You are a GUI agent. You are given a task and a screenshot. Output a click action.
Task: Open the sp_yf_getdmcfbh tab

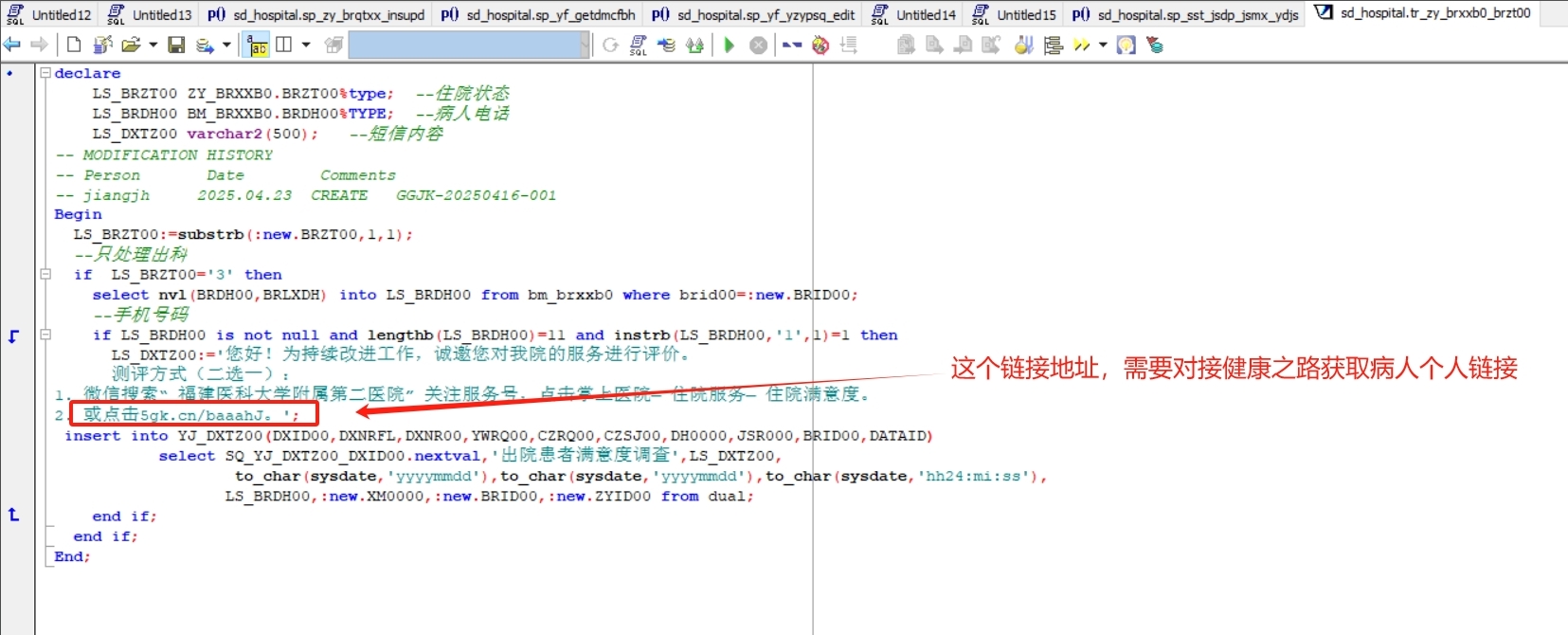pos(538,14)
